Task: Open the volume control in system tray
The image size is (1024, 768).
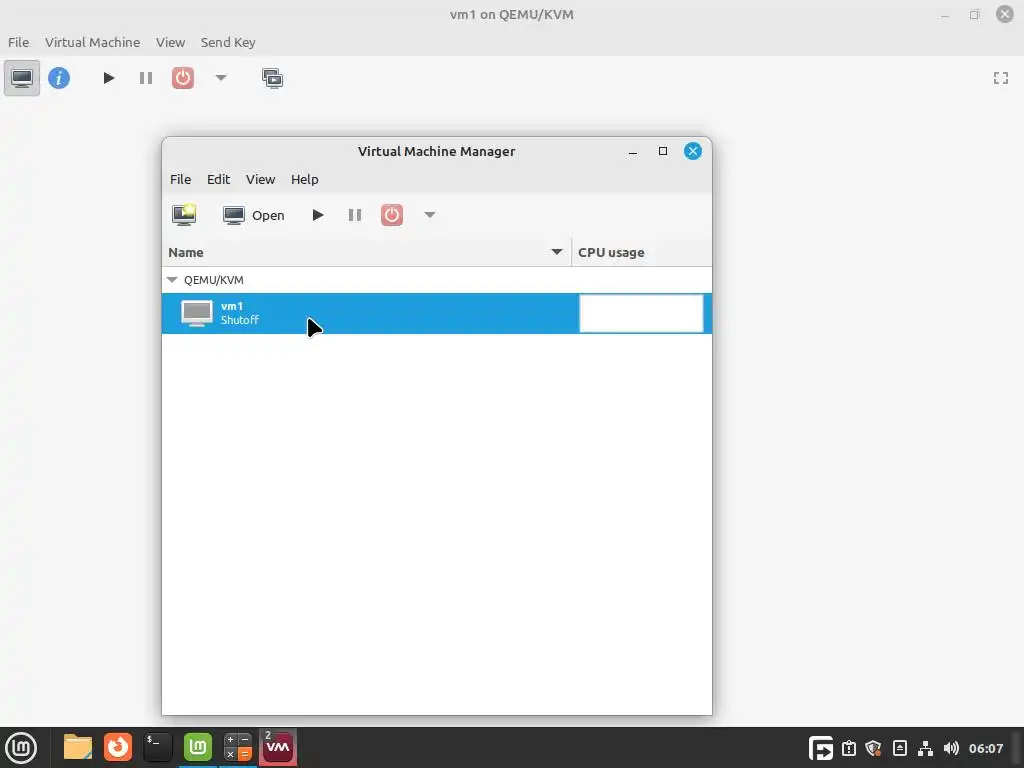Action: click(x=952, y=748)
